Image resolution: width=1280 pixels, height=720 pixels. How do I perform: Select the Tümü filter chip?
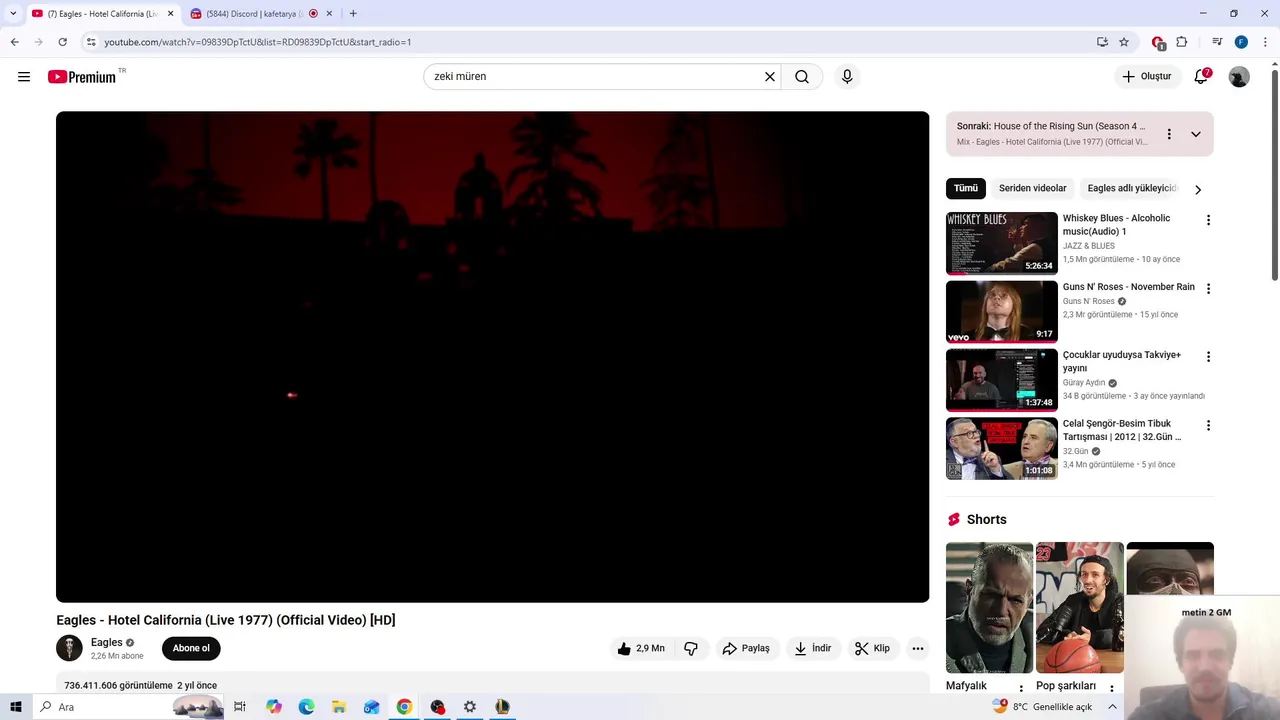click(x=966, y=188)
